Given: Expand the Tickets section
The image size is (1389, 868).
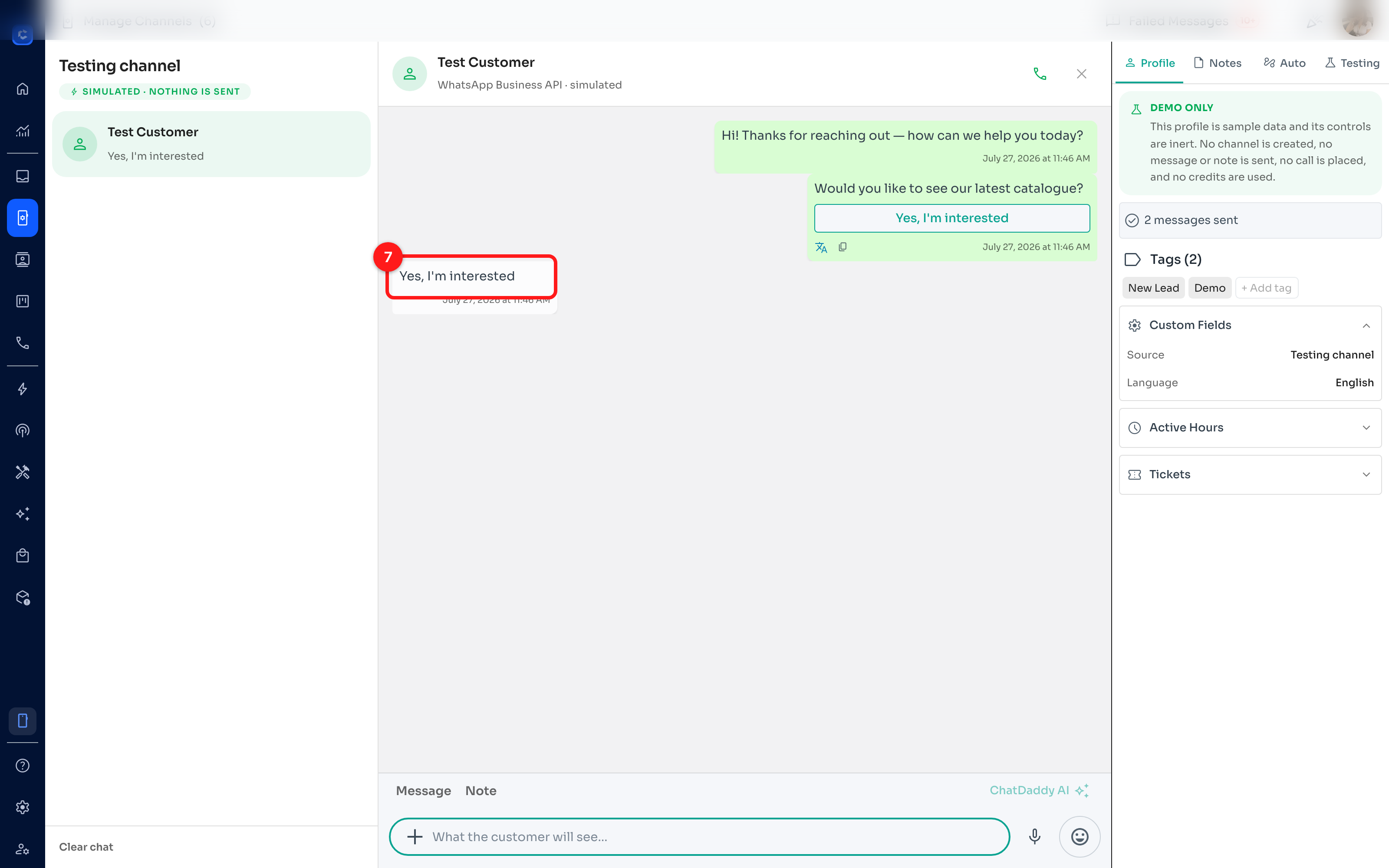Looking at the screenshot, I should [x=1250, y=474].
